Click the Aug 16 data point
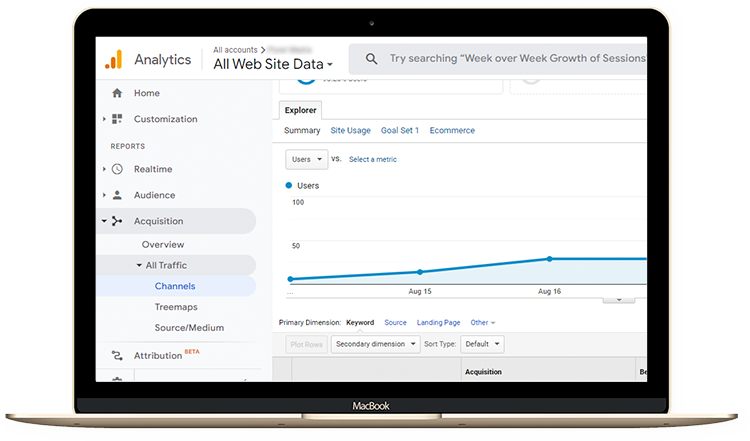This screenshot has height=441, width=750. tap(549, 259)
